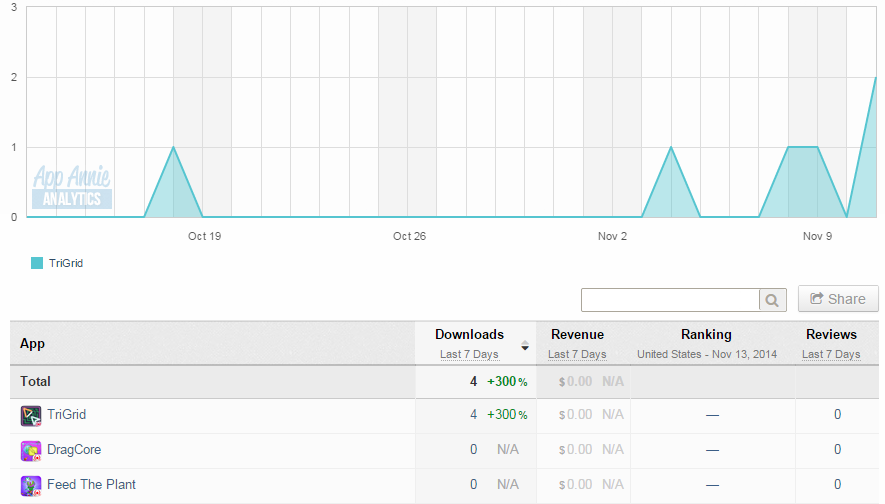Click the Ranking column header
Screen dimensions: 885x504
click(706, 334)
